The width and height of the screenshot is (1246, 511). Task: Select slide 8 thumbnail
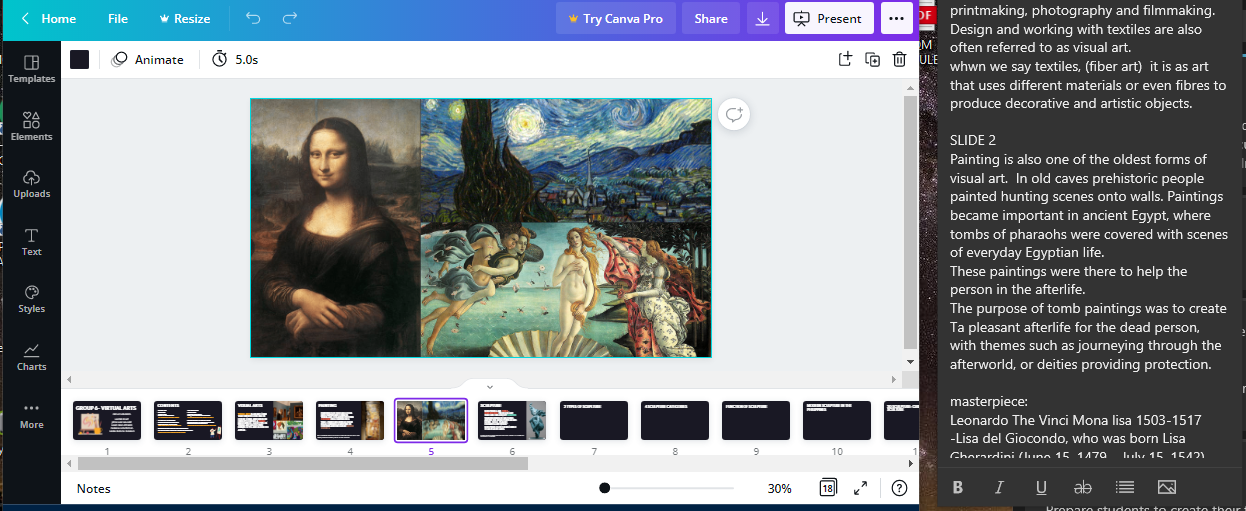pos(675,420)
